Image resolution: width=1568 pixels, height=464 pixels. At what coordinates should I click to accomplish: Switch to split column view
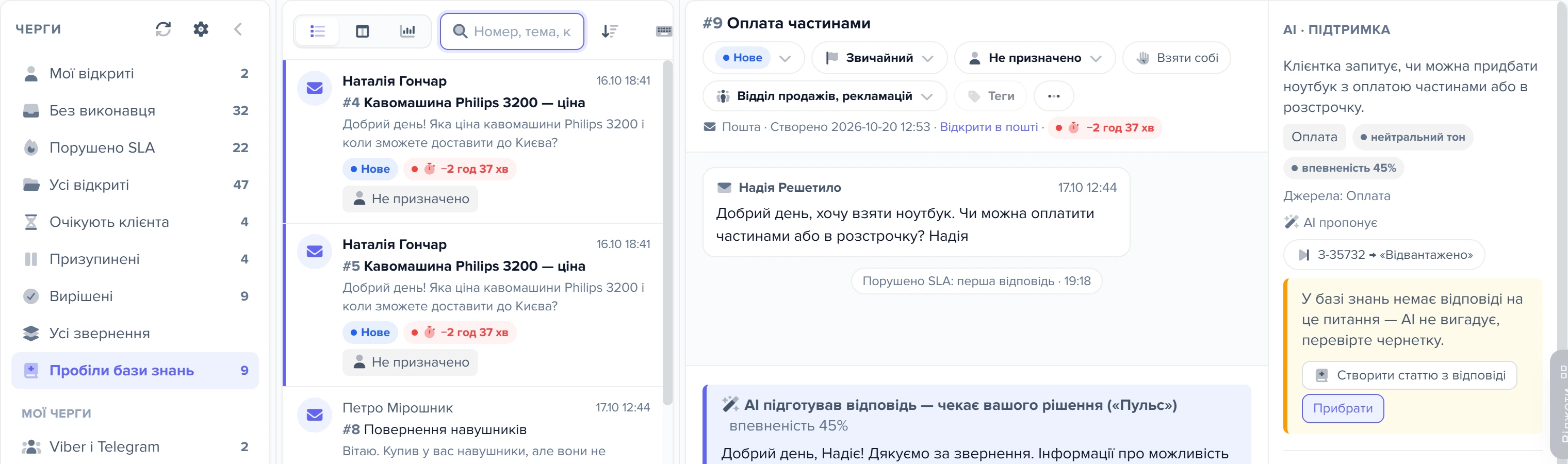coord(362,31)
